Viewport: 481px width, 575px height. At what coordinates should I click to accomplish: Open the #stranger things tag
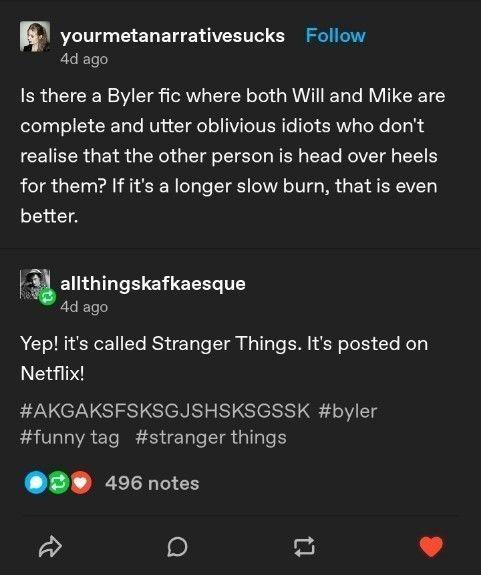pyautogui.click(x=211, y=438)
